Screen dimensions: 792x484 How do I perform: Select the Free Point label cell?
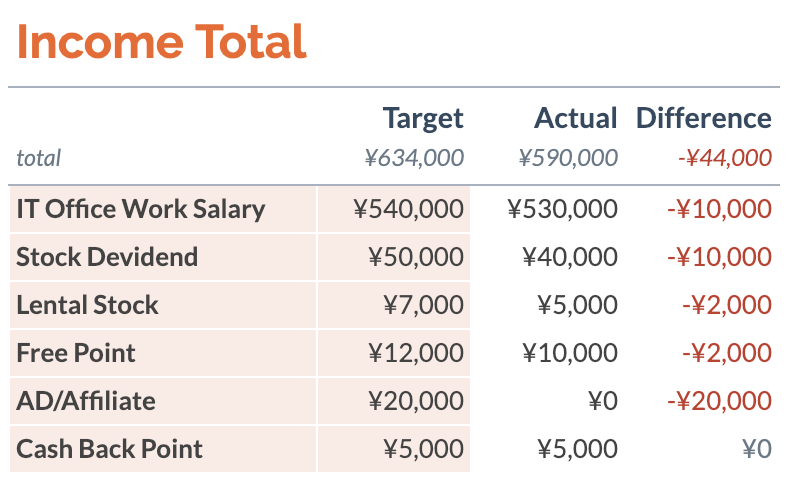[x=163, y=353]
